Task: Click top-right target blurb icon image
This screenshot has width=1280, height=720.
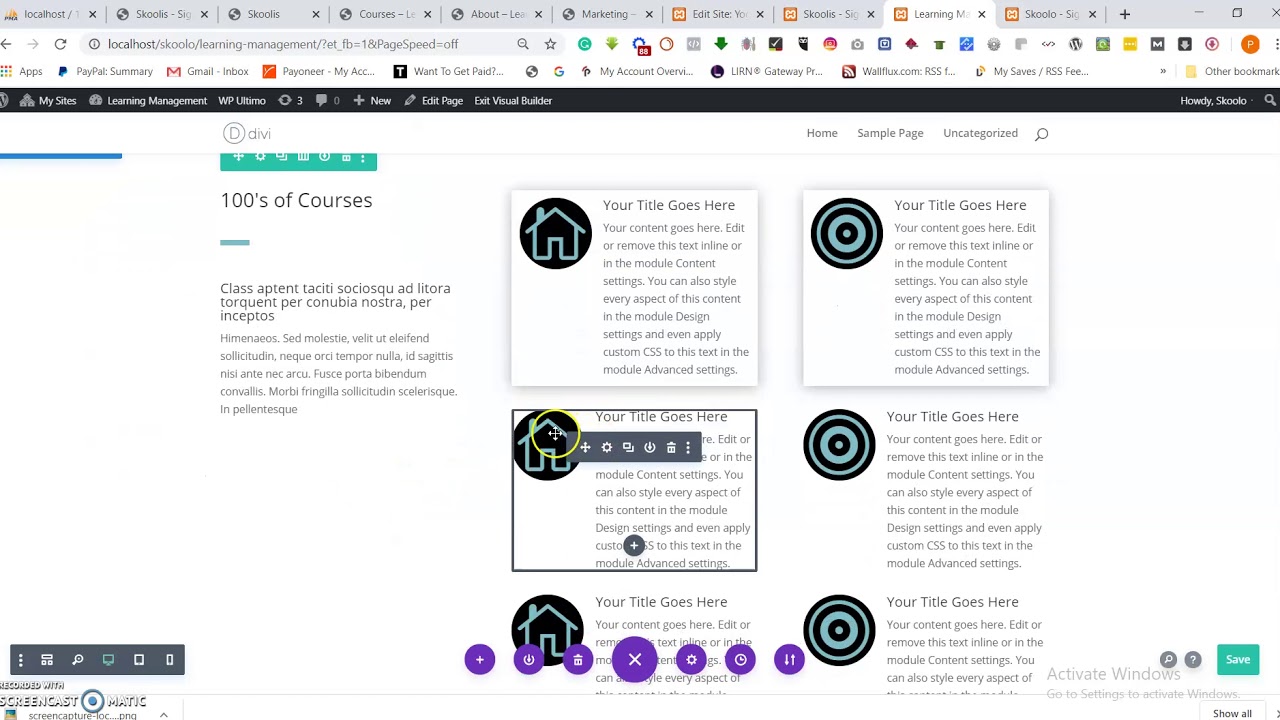Action: click(847, 234)
